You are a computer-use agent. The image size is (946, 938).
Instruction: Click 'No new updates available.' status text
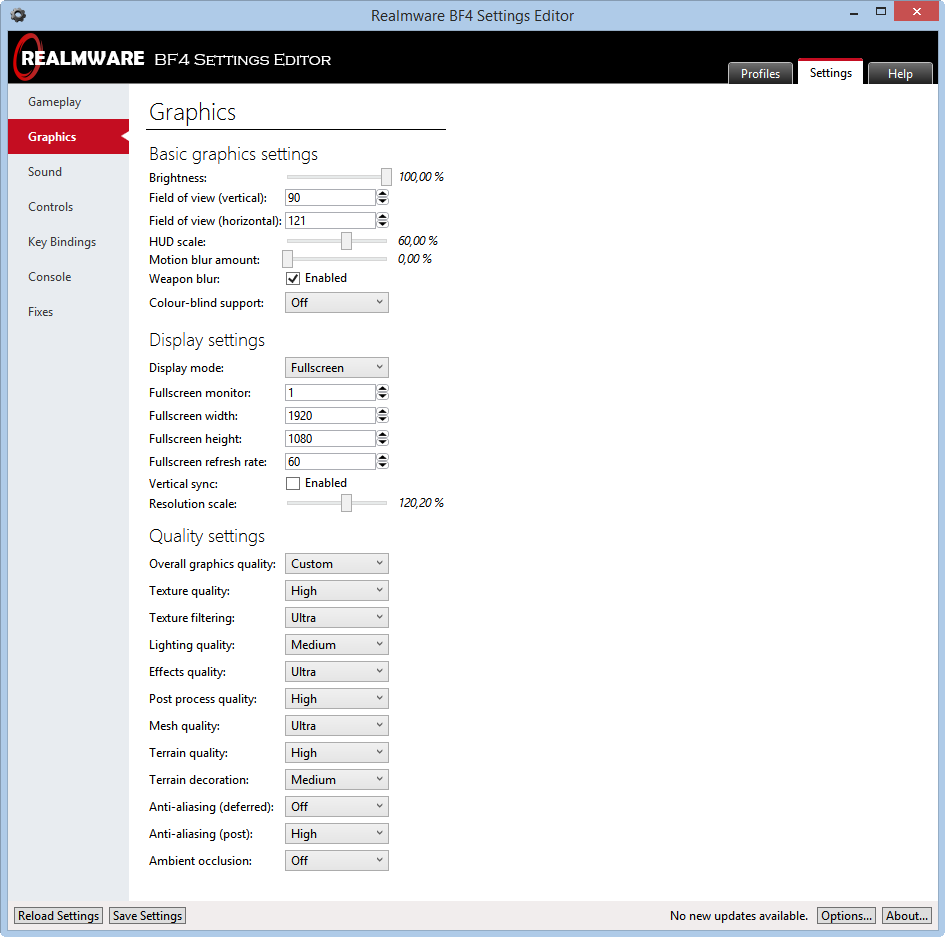[x=738, y=916]
